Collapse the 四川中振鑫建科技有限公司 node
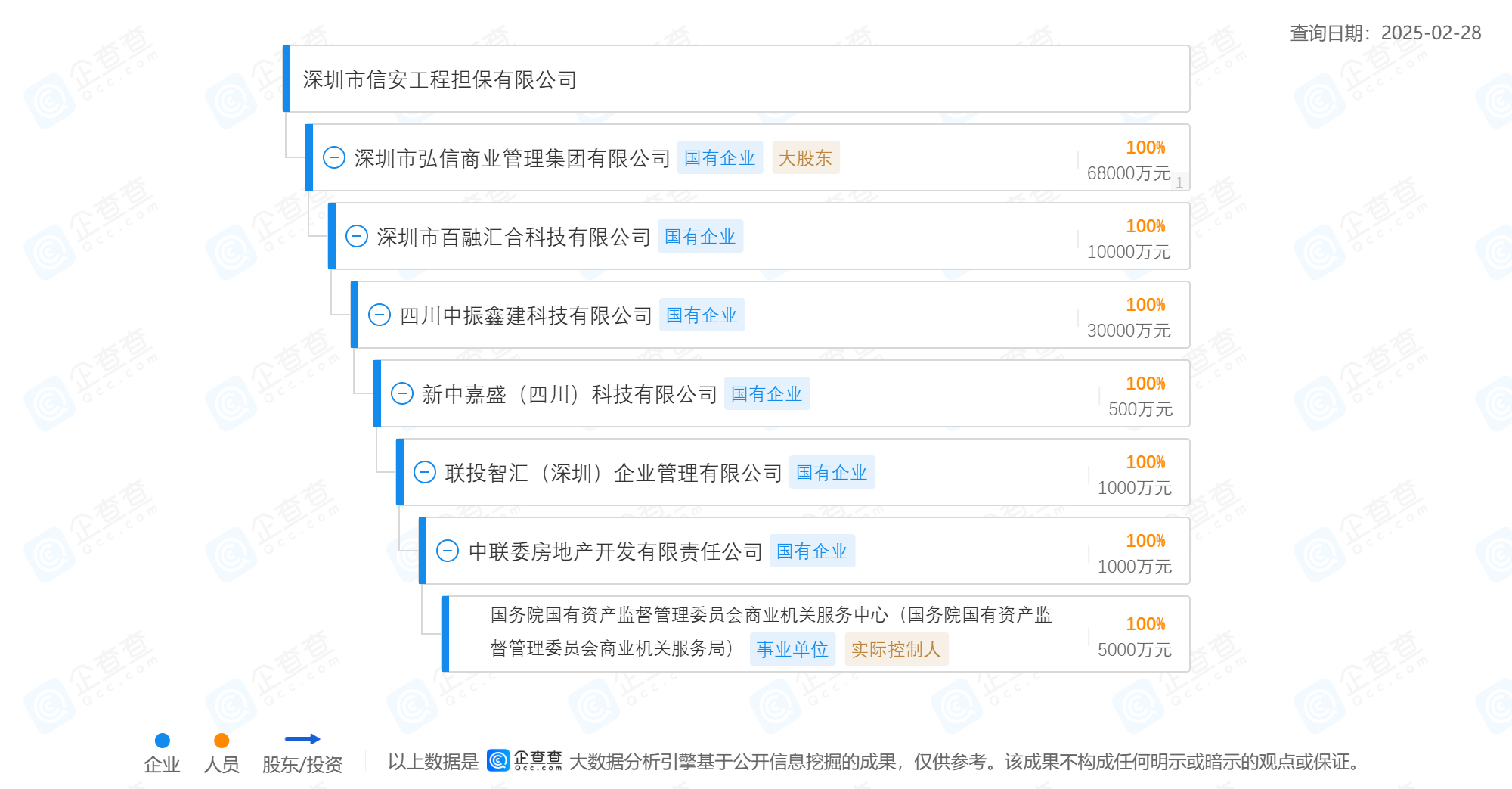 379,315
